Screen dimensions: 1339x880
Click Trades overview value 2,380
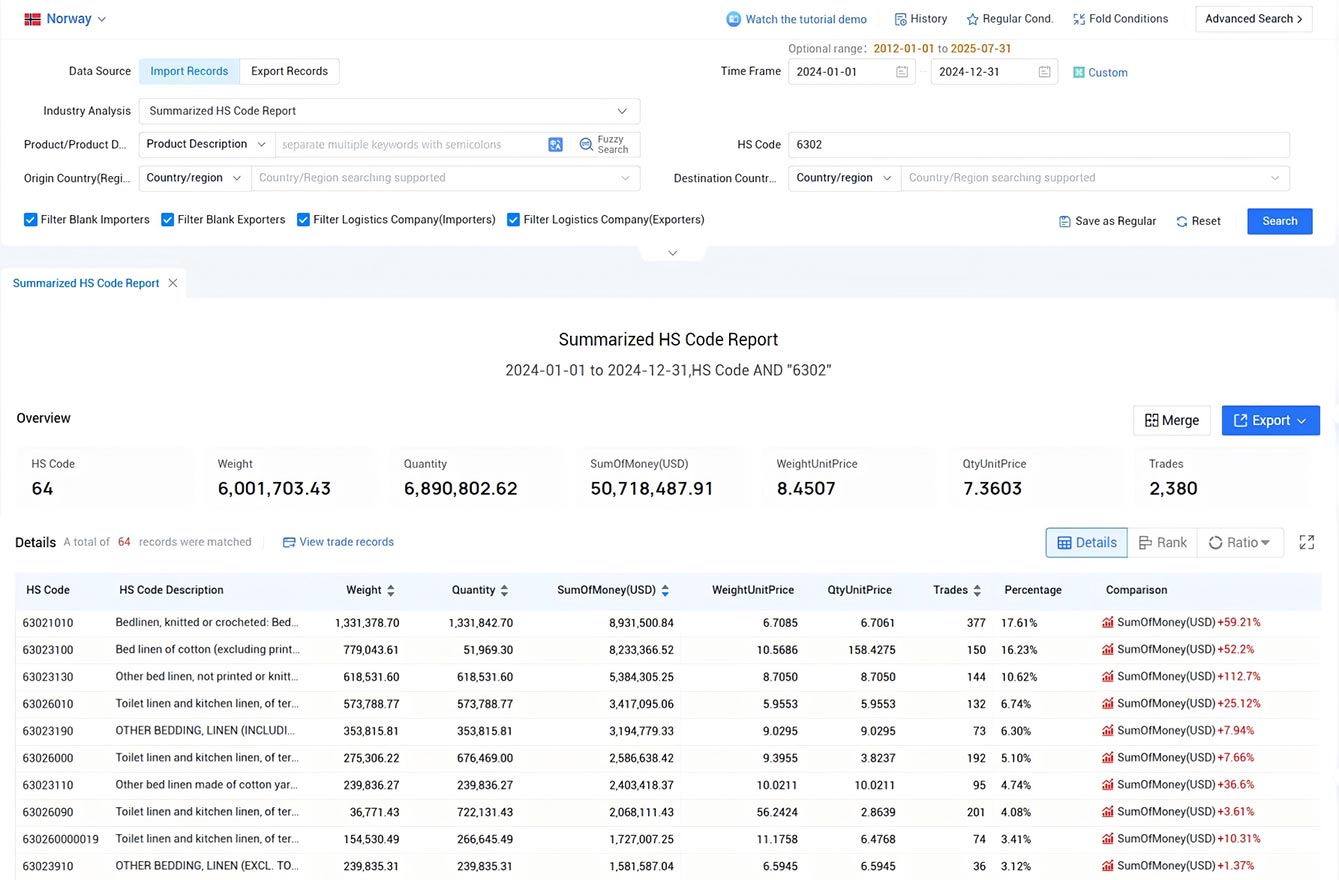1173,489
